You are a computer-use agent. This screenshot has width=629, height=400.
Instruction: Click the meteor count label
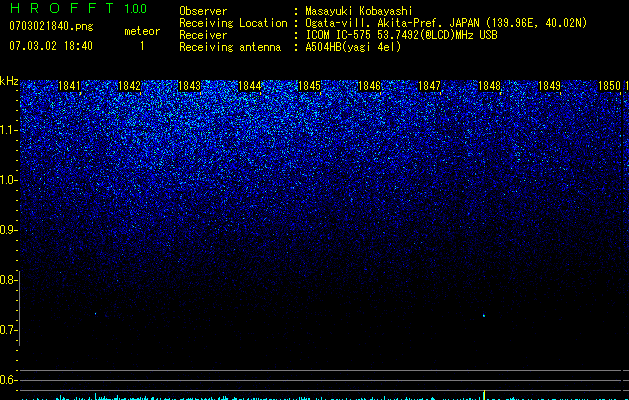(x=142, y=31)
